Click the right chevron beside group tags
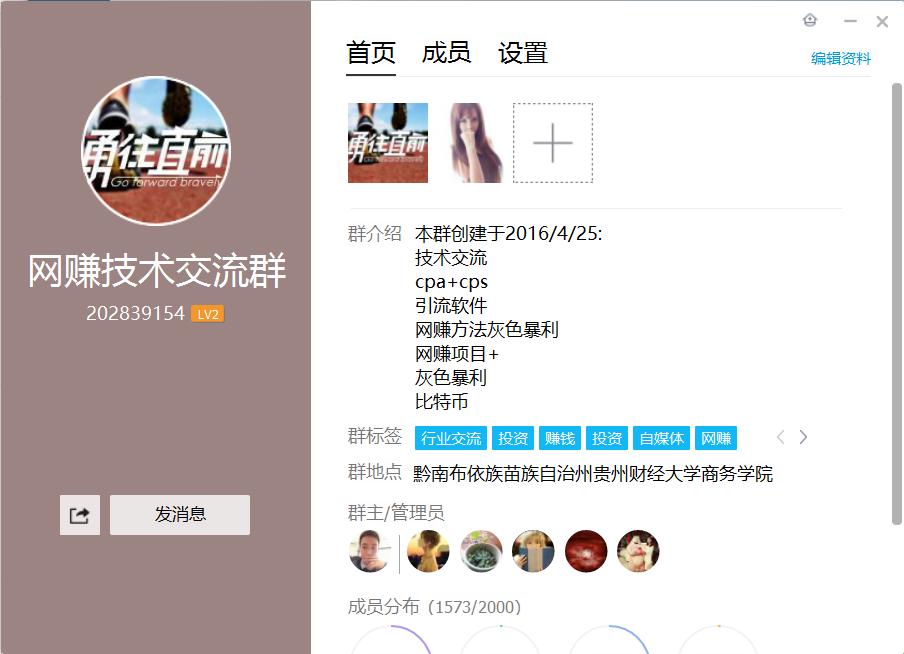Image resolution: width=904 pixels, height=654 pixels. coord(804,437)
